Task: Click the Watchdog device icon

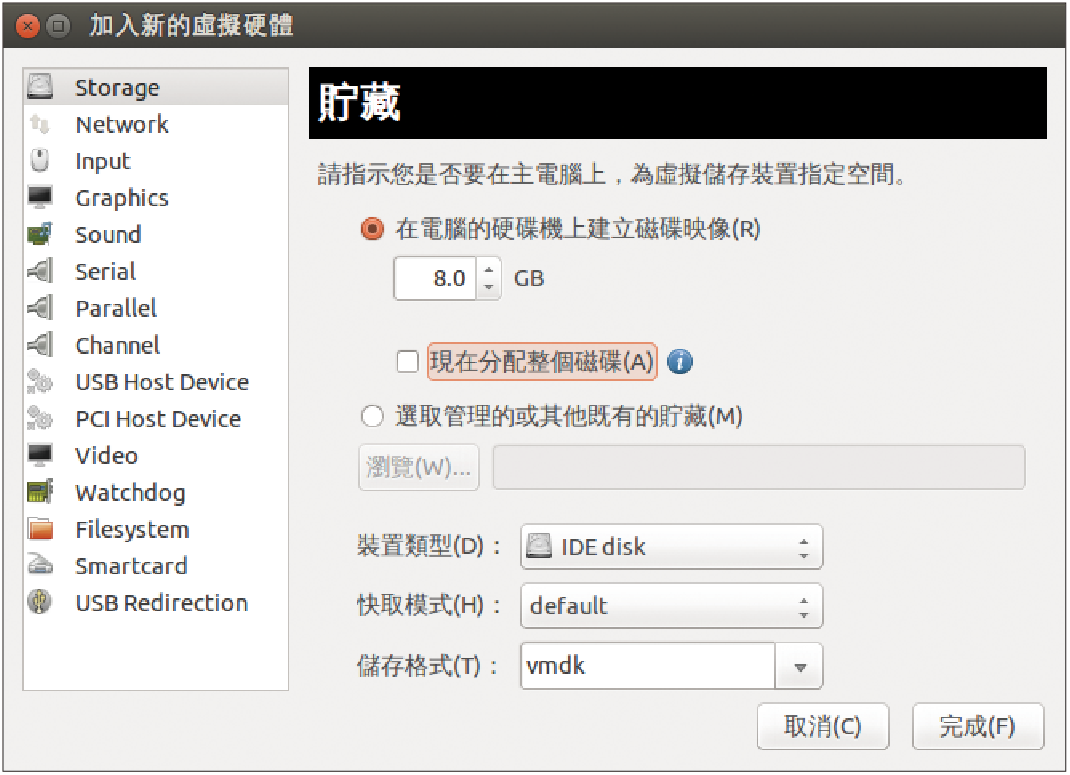Action: pos(40,492)
